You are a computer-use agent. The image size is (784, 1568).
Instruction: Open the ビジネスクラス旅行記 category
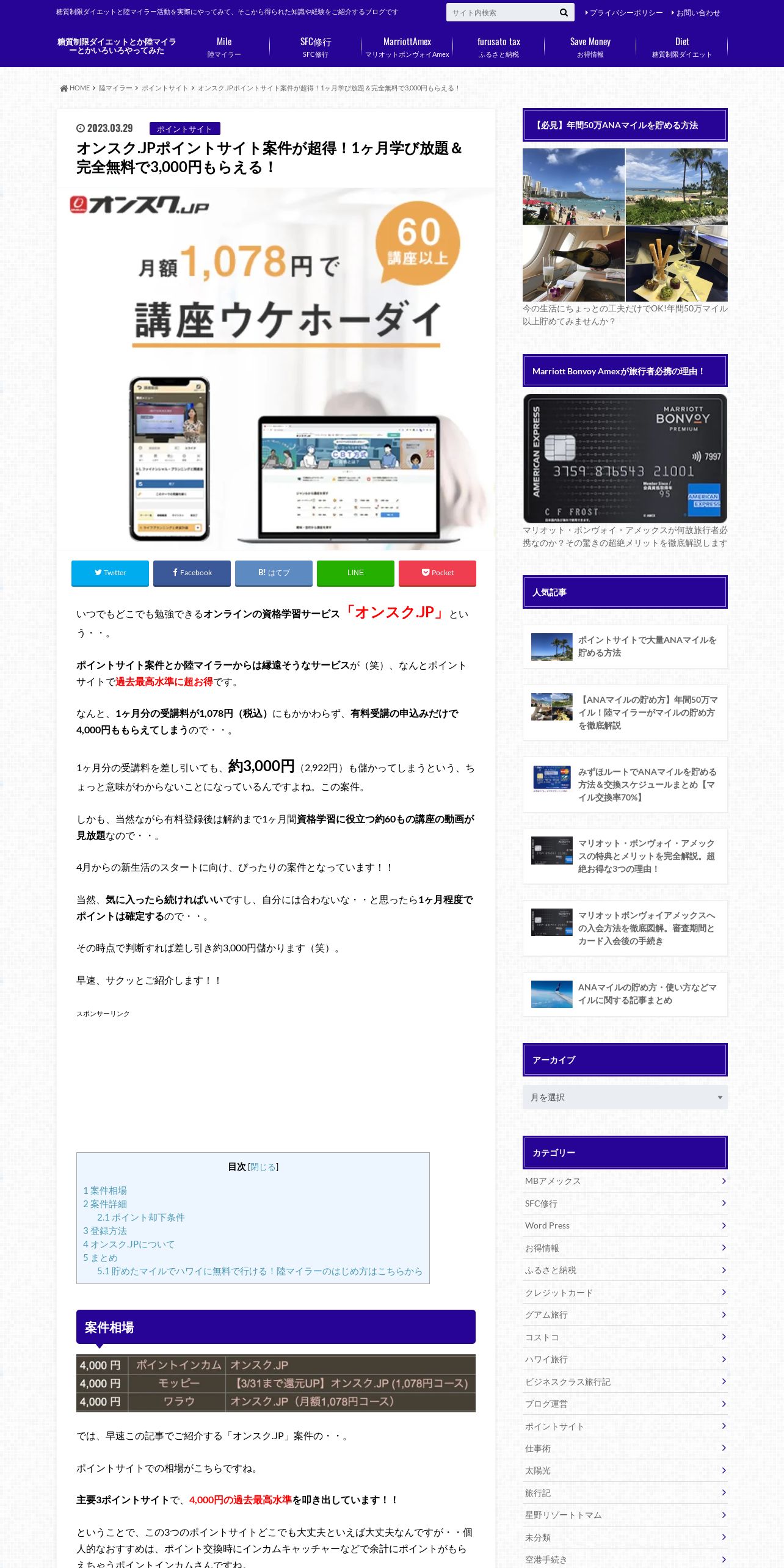(x=625, y=1382)
